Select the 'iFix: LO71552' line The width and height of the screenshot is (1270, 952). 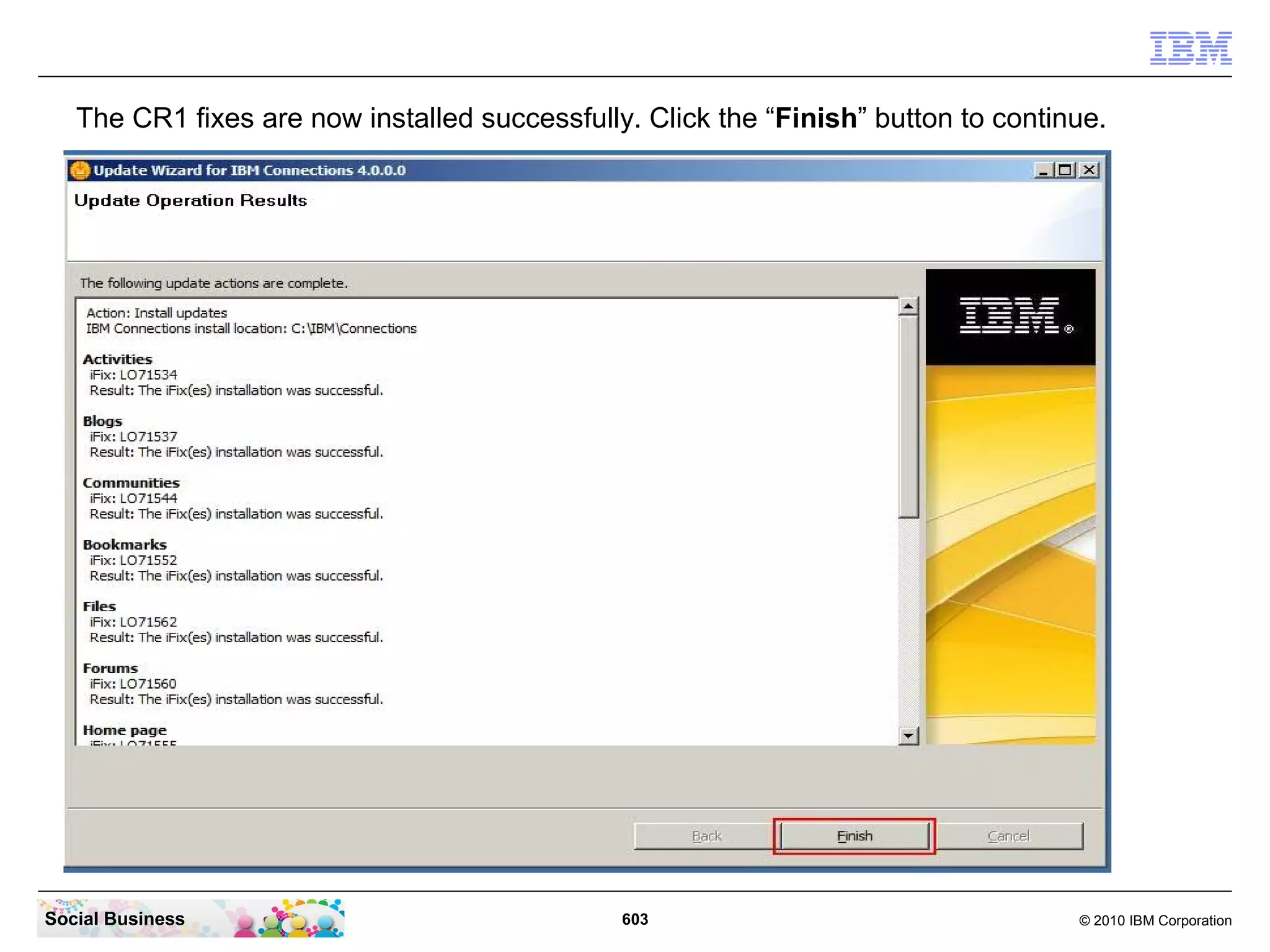[x=133, y=560]
